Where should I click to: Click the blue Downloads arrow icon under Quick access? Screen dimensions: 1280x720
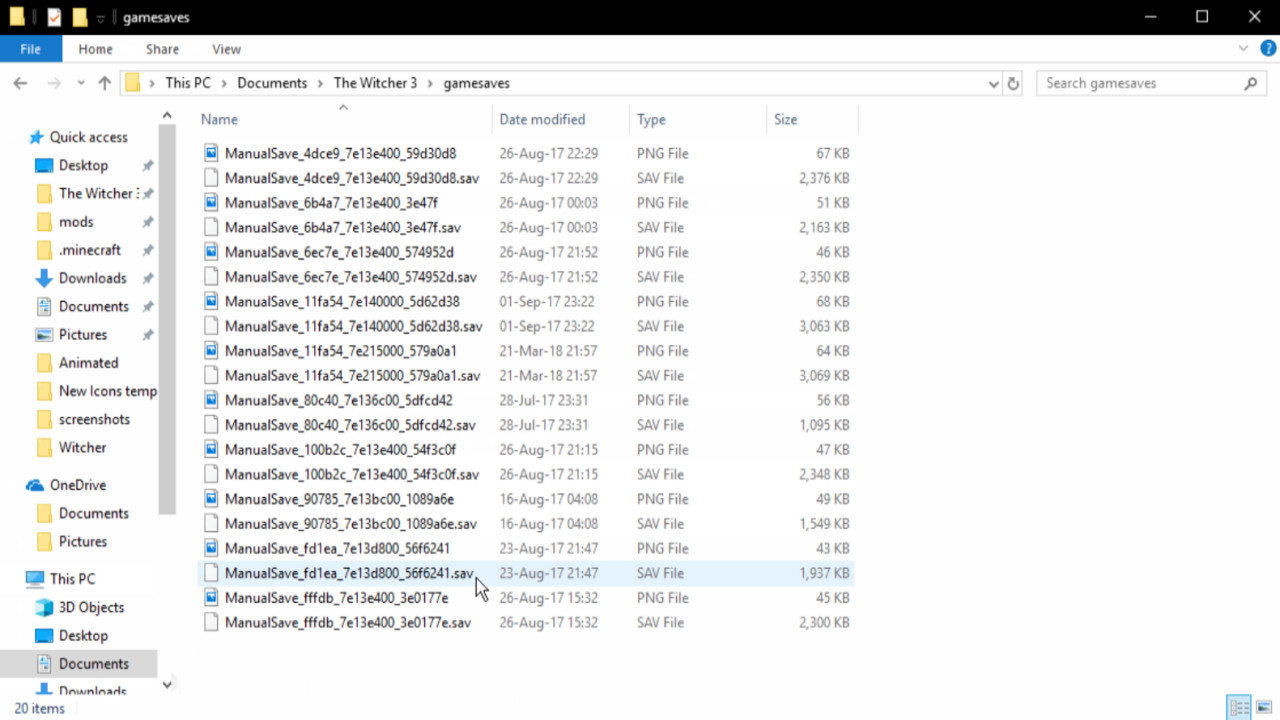coord(44,278)
